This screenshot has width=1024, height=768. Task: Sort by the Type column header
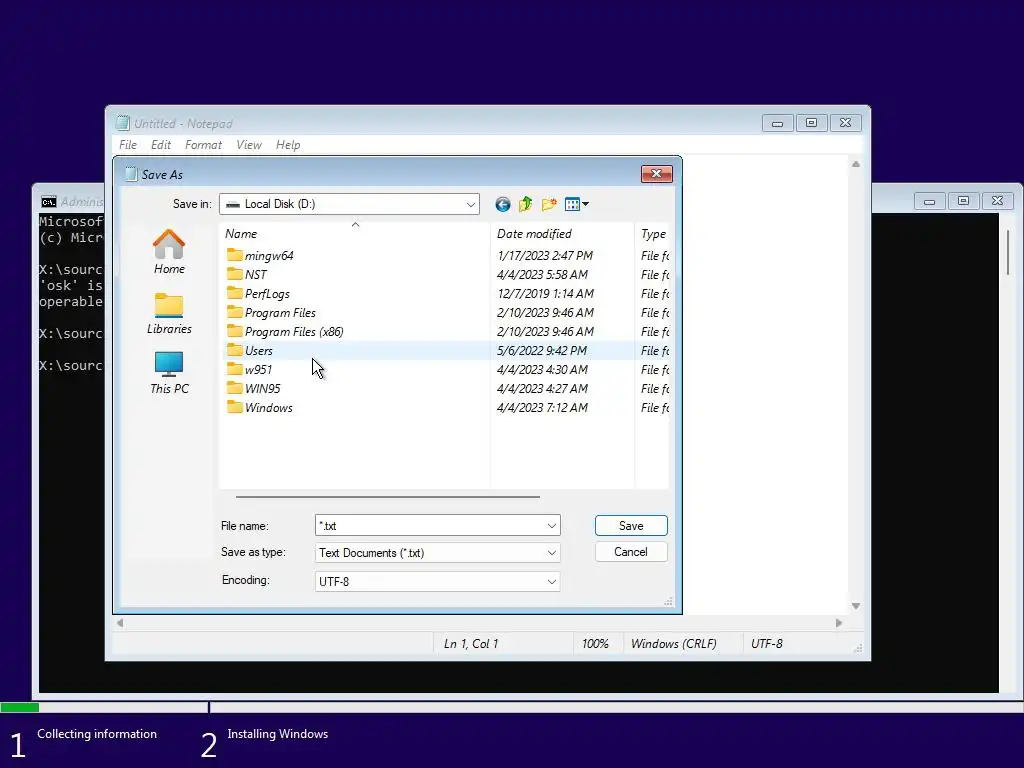click(x=652, y=234)
